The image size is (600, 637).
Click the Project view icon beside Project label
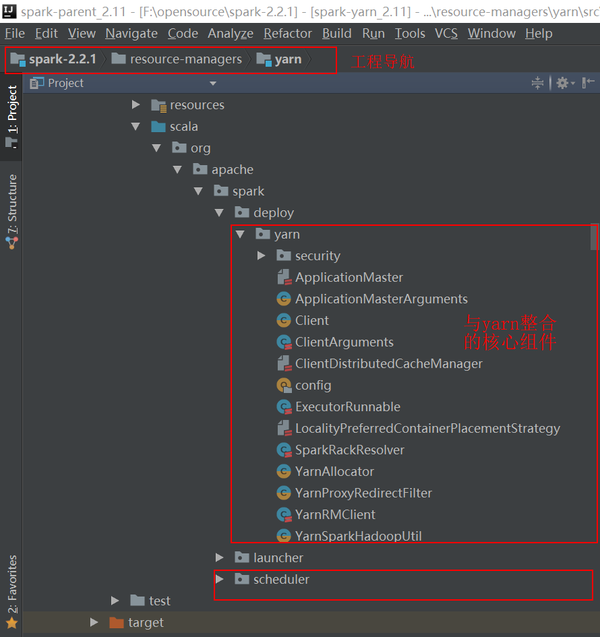pos(37,83)
